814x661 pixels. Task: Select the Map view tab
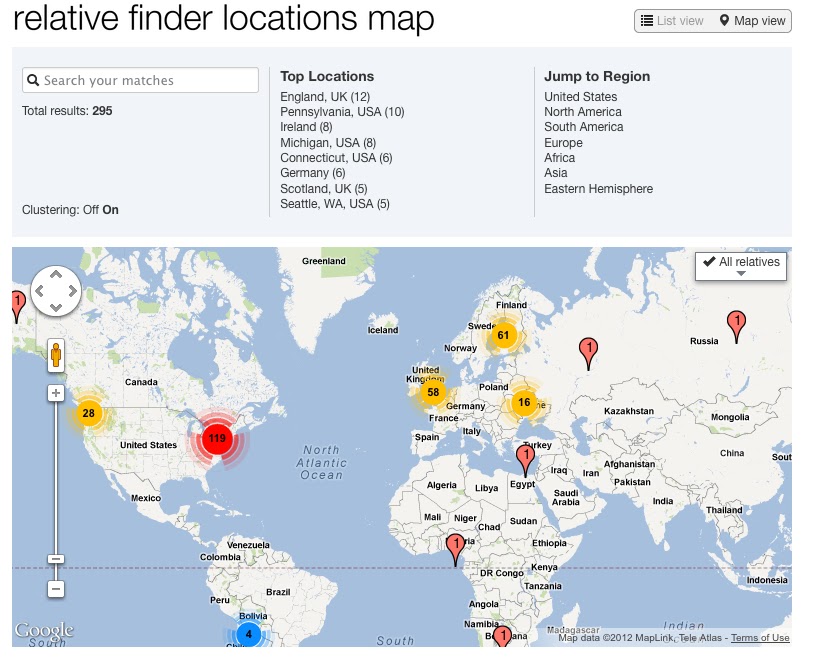(747, 20)
